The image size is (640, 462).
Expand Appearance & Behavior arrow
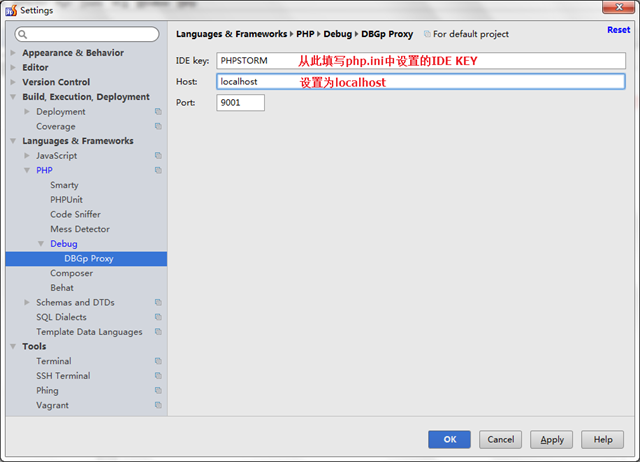point(13,53)
